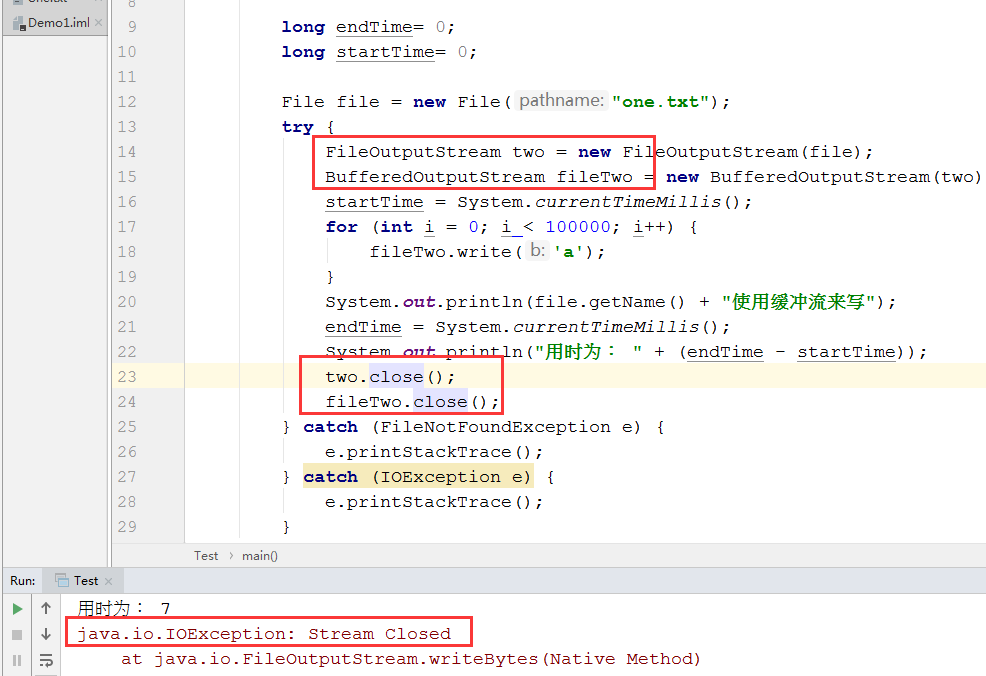
Task: Click java.io.IOException: Stream Closed output
Action: tap(264, 634)
